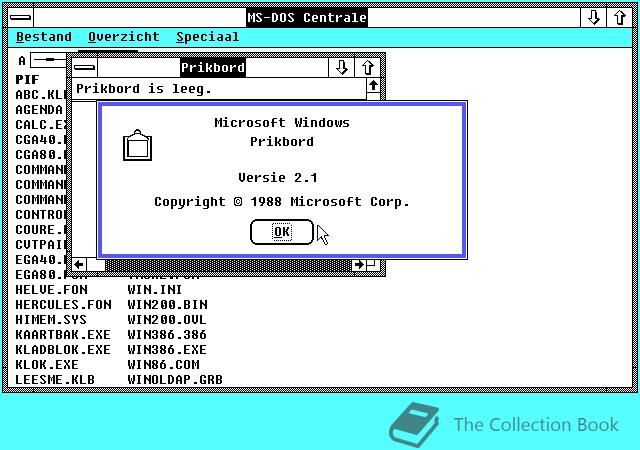
Task: Select file HELVE.FON
Action: coord(51,290)
